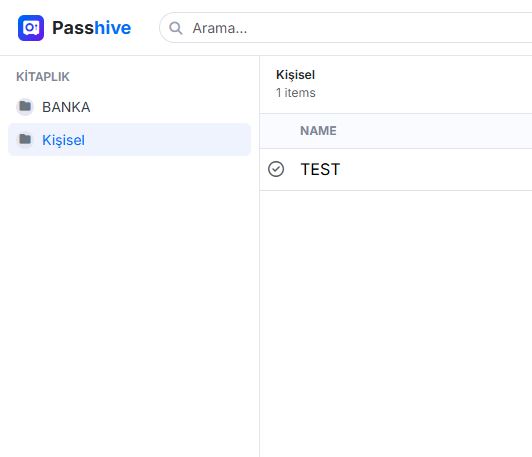Click the Passhive brand name
This screenshot has width=532, height=457.
(x=92, y=28)
